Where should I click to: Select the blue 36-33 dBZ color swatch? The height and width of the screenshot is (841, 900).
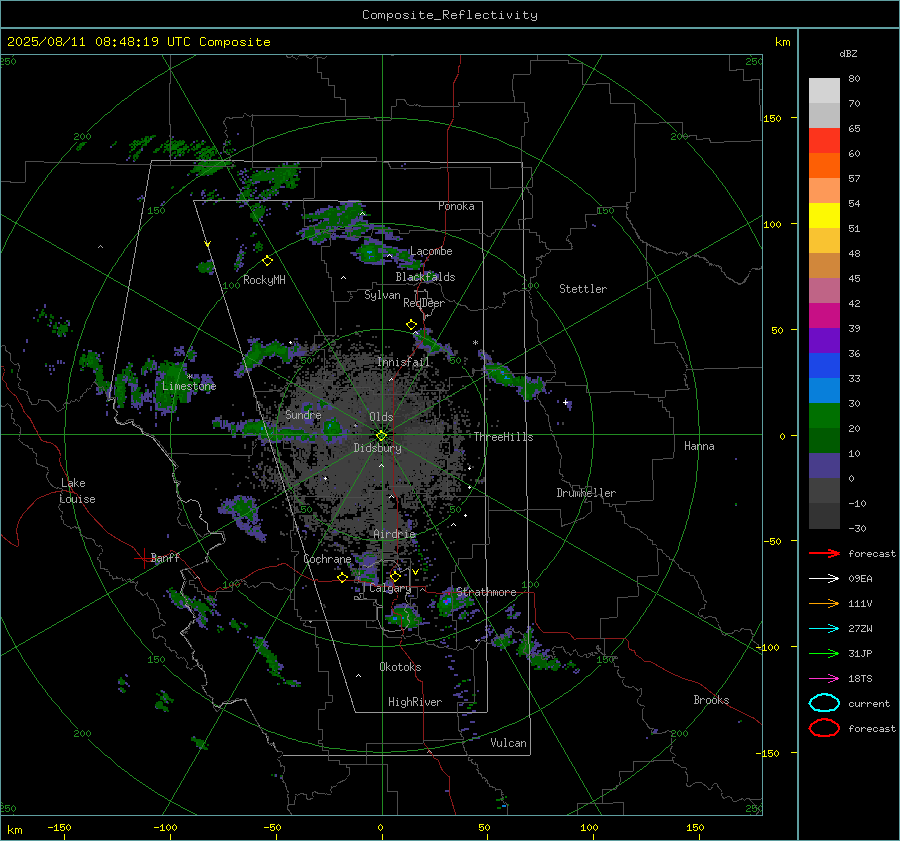[824, 366]
